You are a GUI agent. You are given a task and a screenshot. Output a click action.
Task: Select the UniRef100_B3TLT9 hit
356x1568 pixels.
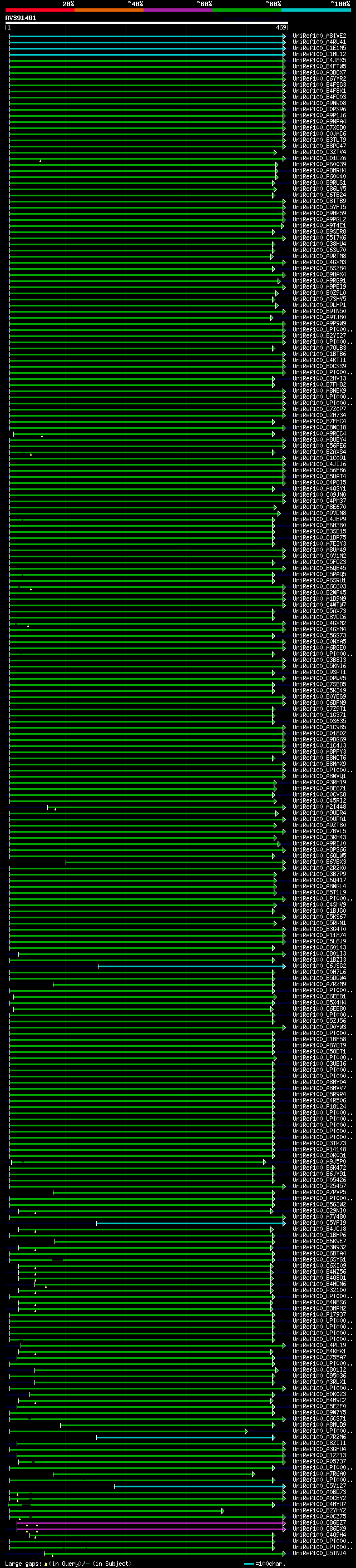click(319, 140)
